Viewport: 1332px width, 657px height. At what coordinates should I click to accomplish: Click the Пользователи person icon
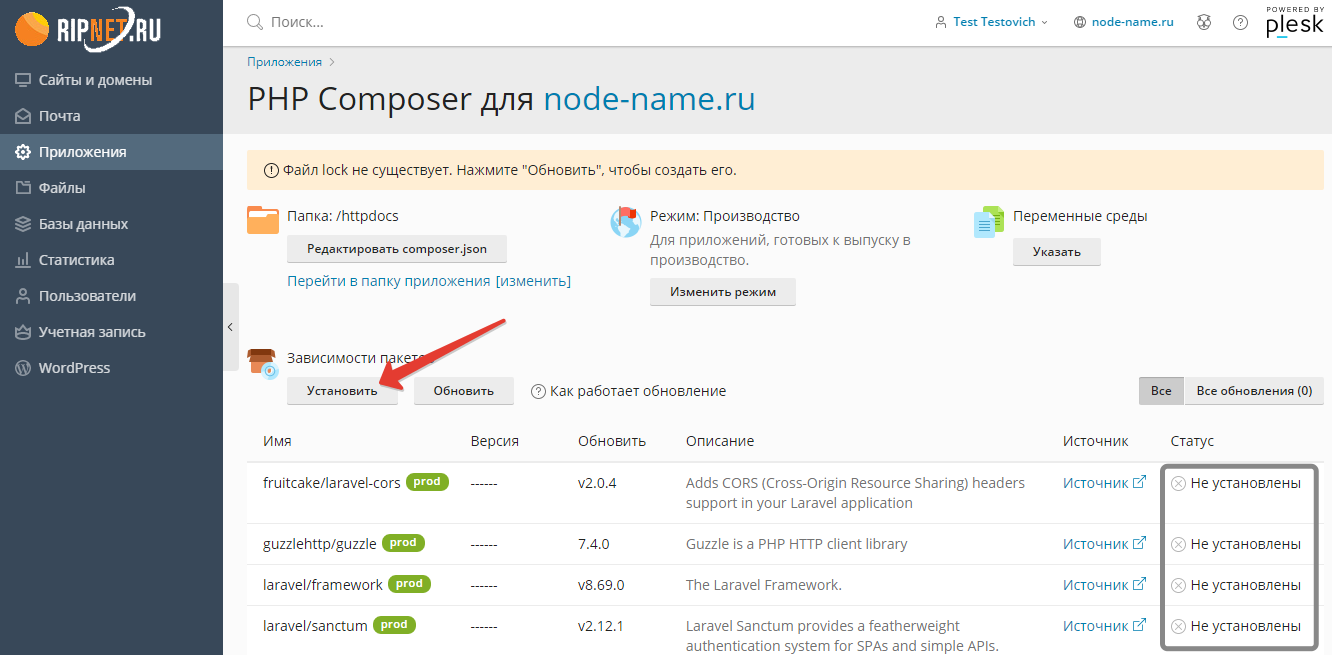click(x=23, y=296)
